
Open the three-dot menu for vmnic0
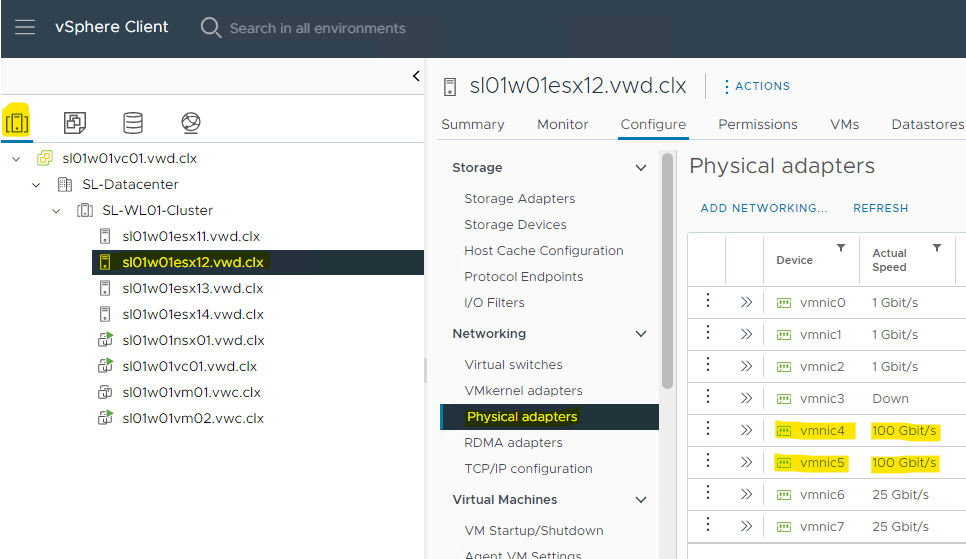[x=708, y=302]
